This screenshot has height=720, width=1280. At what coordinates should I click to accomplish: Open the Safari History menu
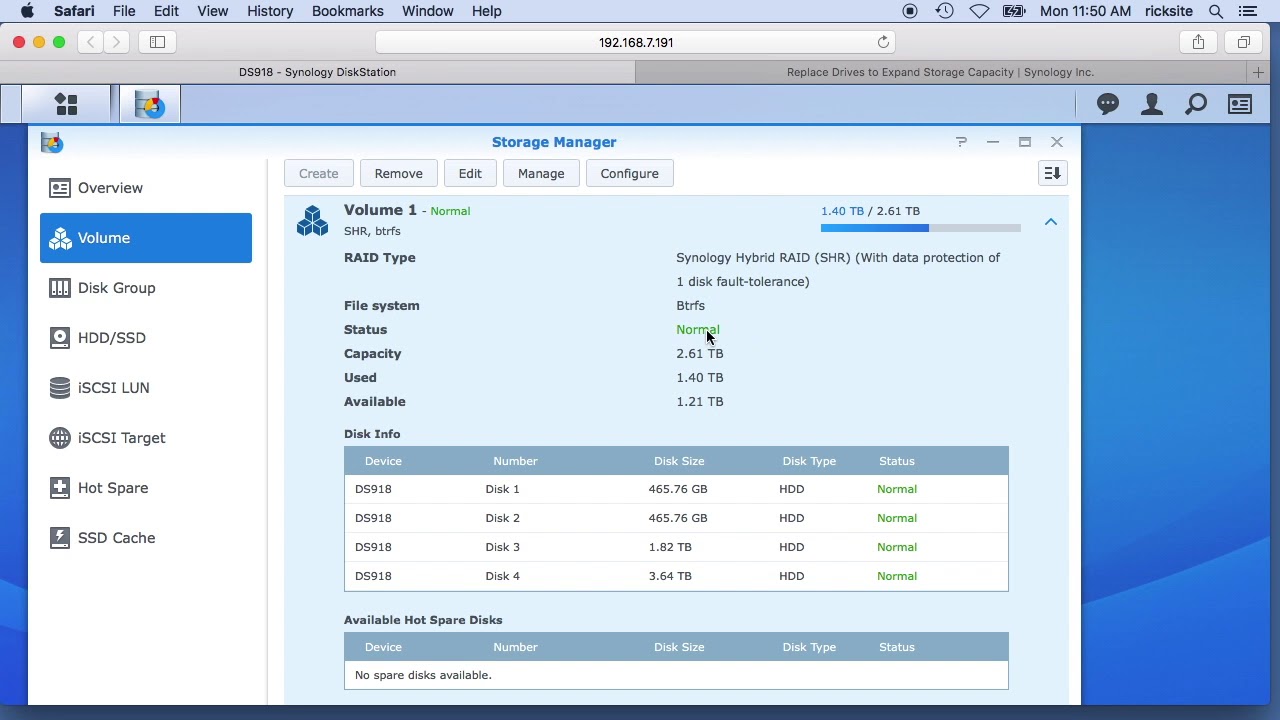point(270,11)
